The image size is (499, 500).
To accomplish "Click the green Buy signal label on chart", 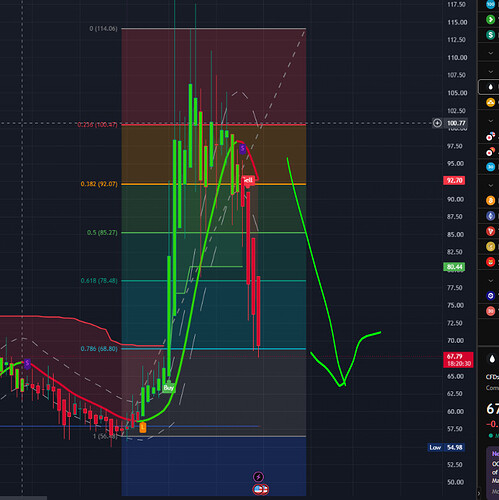I will 169,388.
